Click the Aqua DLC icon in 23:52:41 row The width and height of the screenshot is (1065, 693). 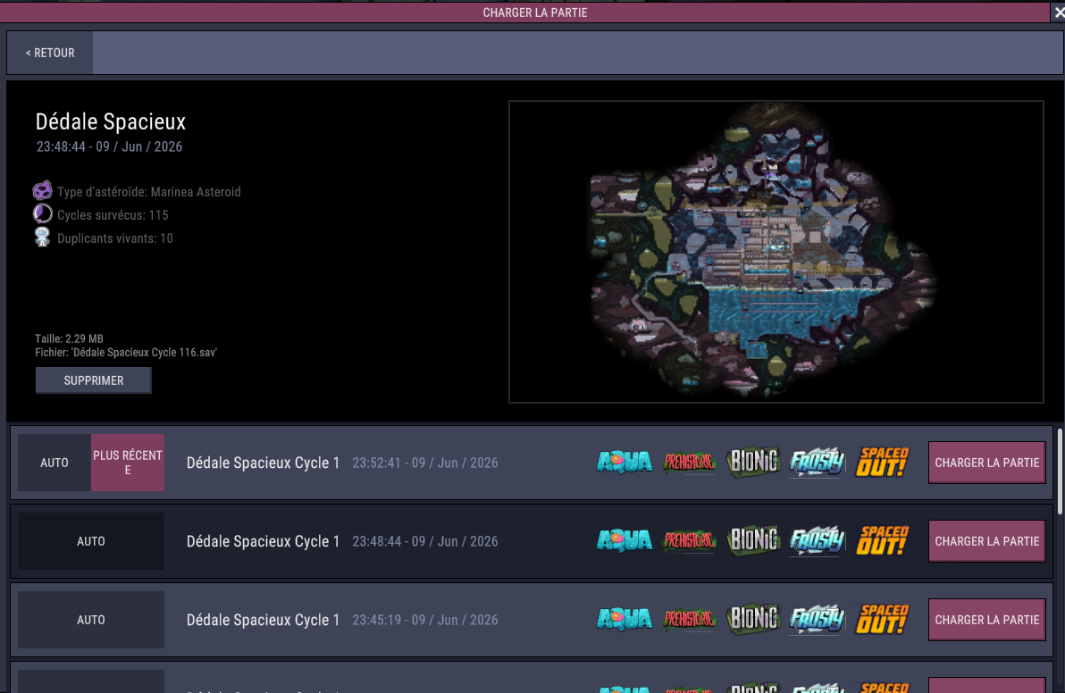[x=624, y=463]
